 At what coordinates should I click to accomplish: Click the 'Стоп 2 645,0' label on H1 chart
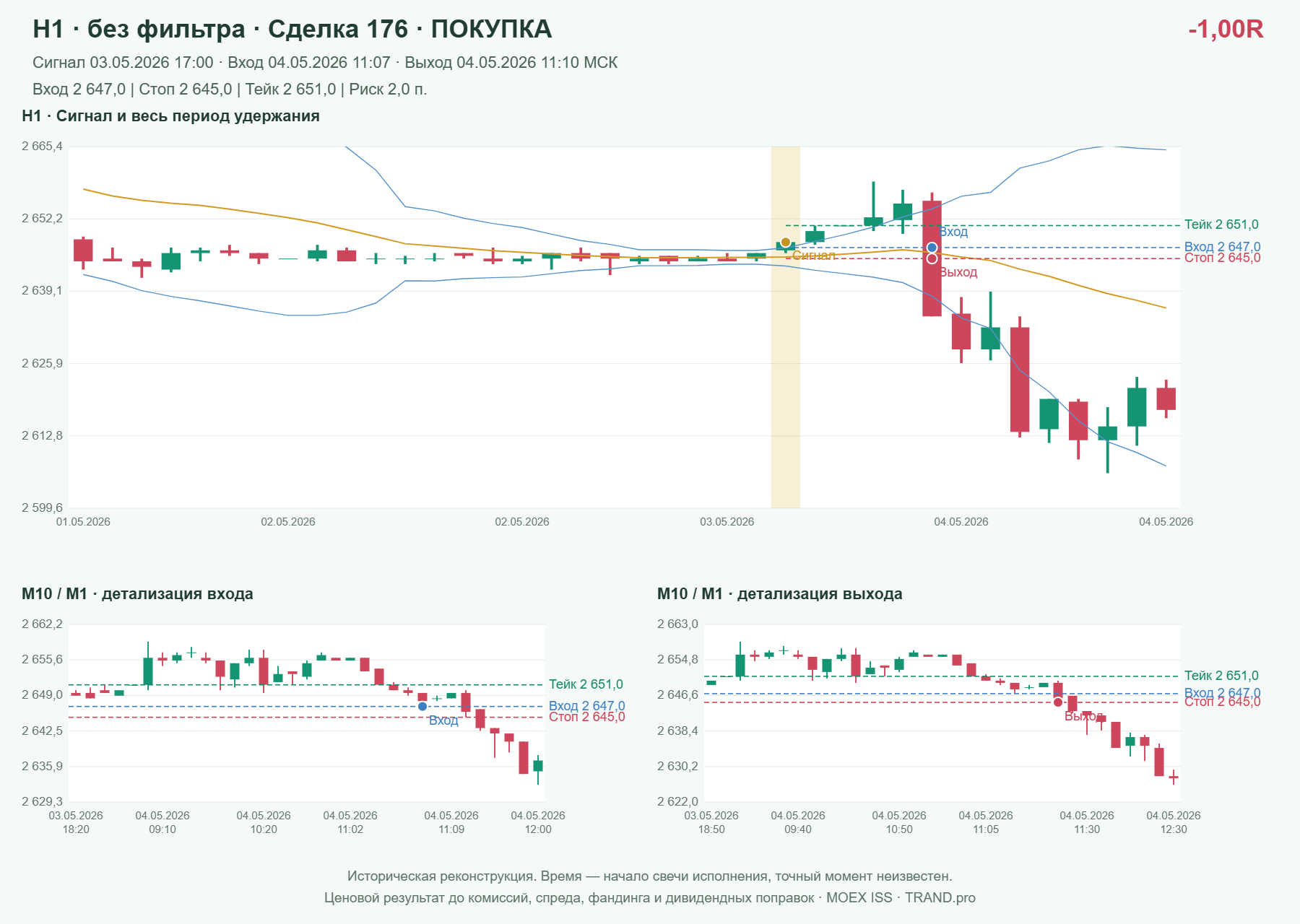click(x=1222, y=258)
